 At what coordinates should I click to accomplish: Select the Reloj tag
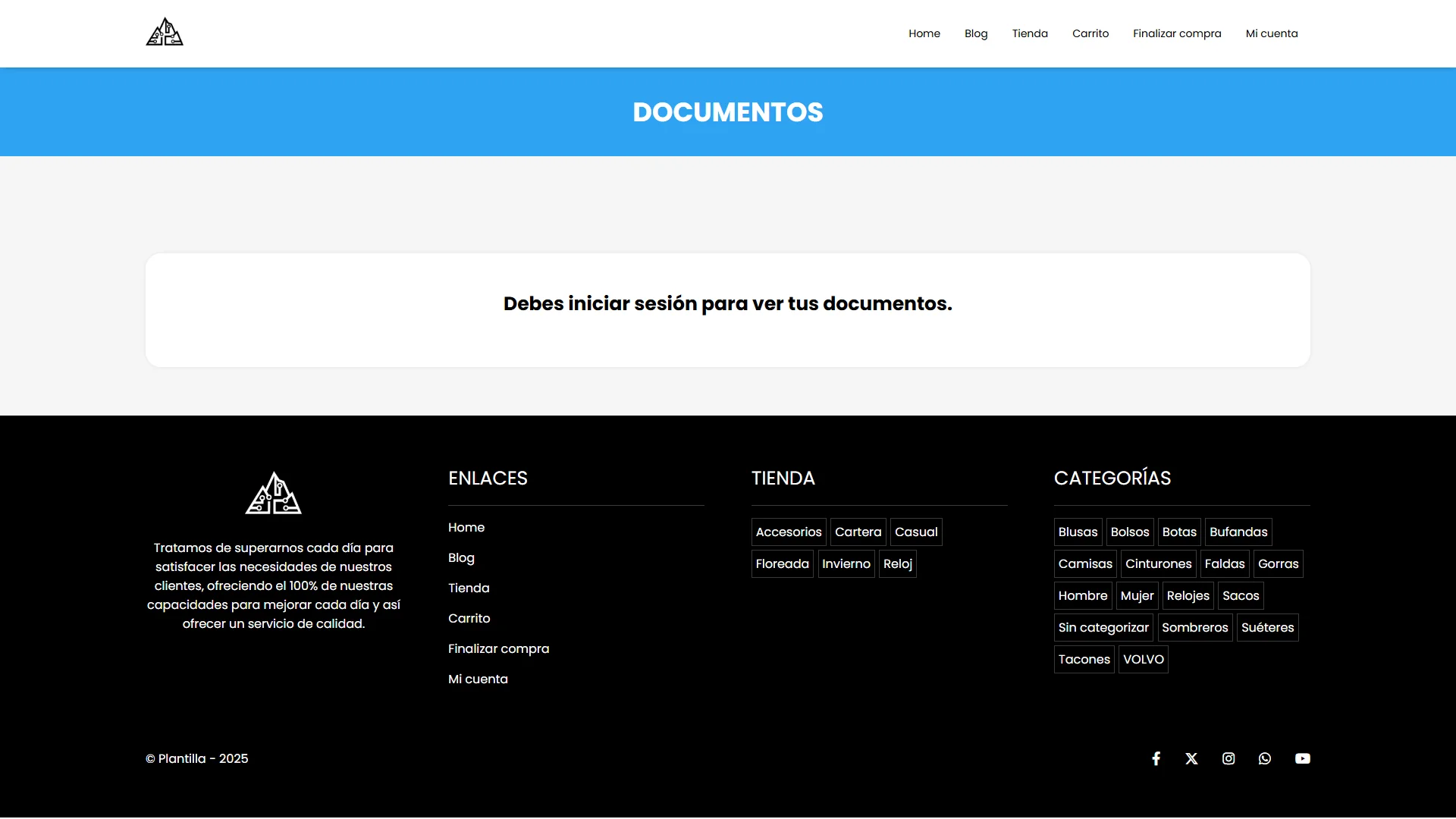coord(898,563)
